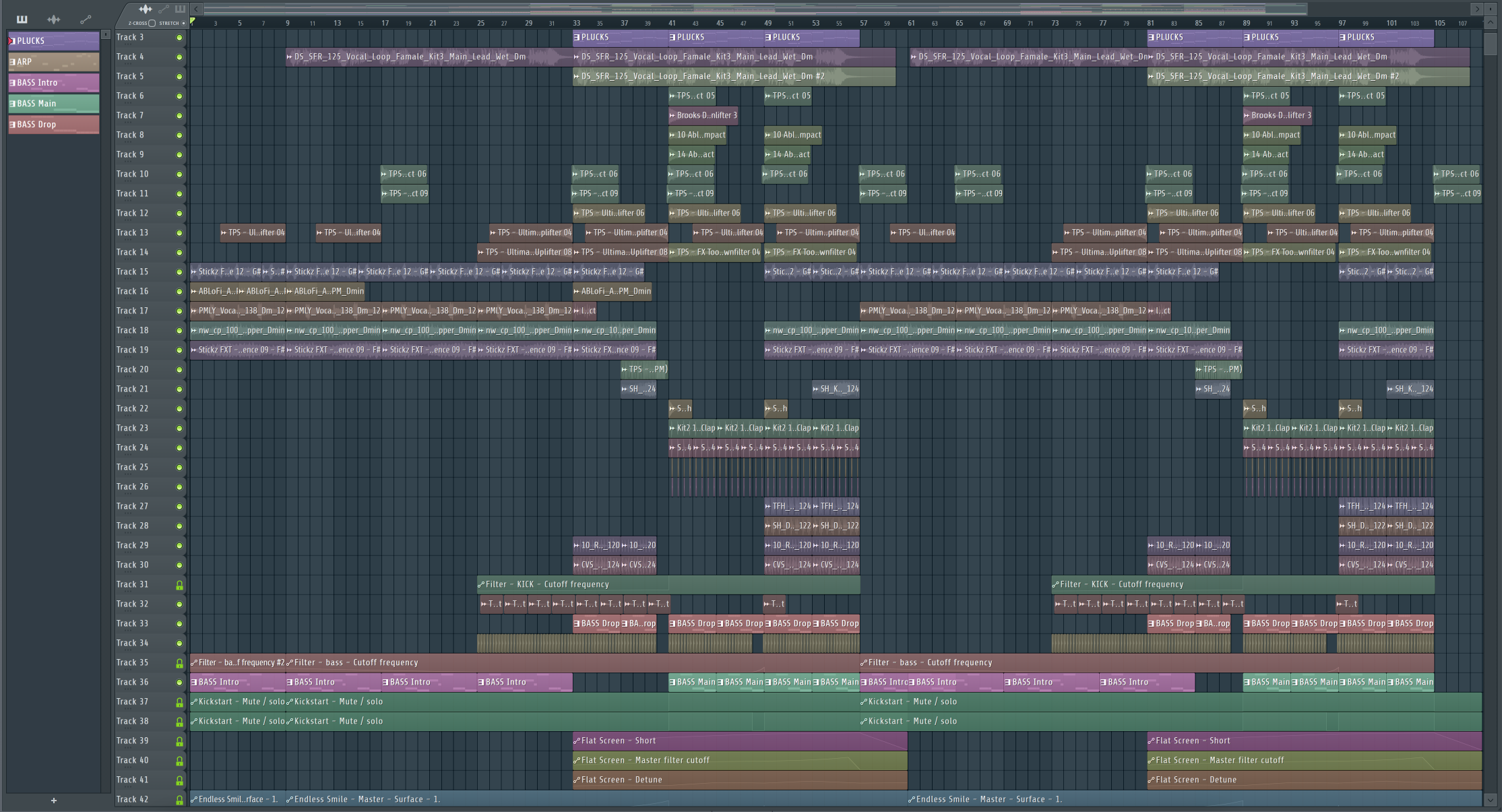The width and height of the screenshot is (1502, 812).
Task: Click the Track 42 header name
Action: click(x=132, y=799)
